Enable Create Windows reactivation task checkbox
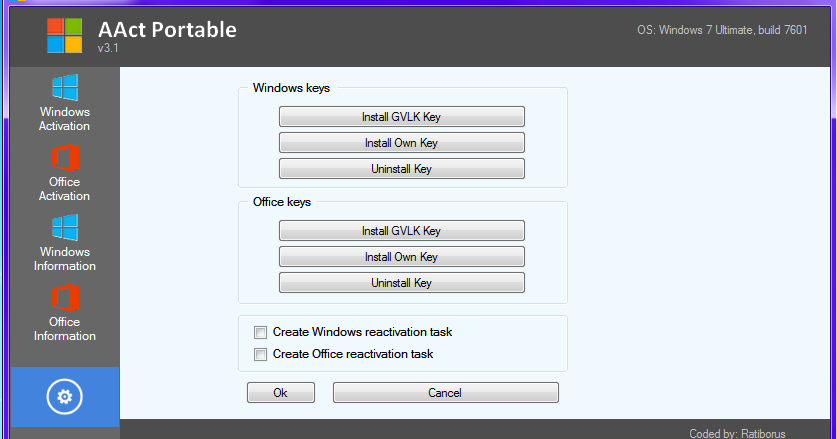The height and width of the screenshot is (439, 837). [260, 332]
